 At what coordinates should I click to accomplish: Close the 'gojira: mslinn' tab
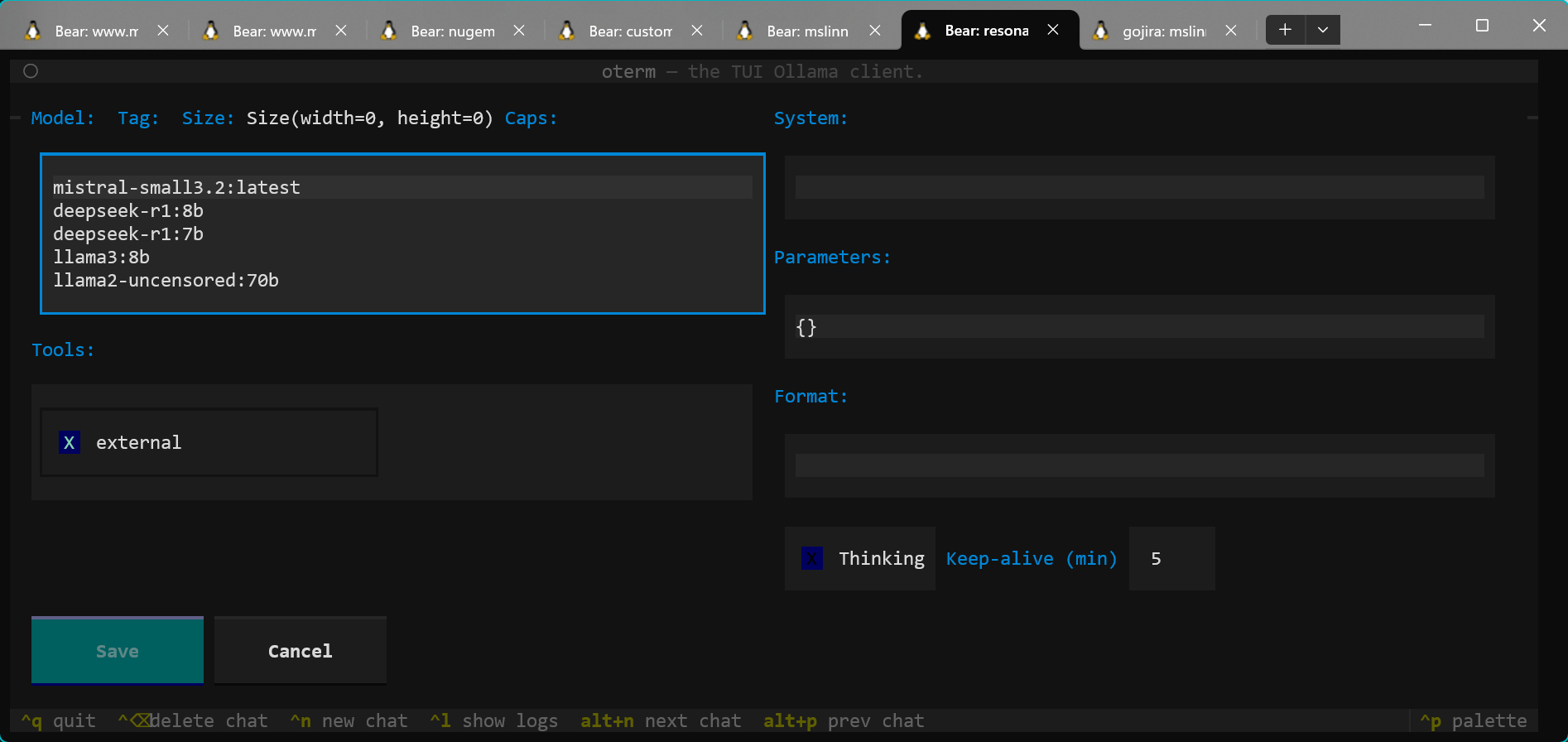(x=1231, y=31)
